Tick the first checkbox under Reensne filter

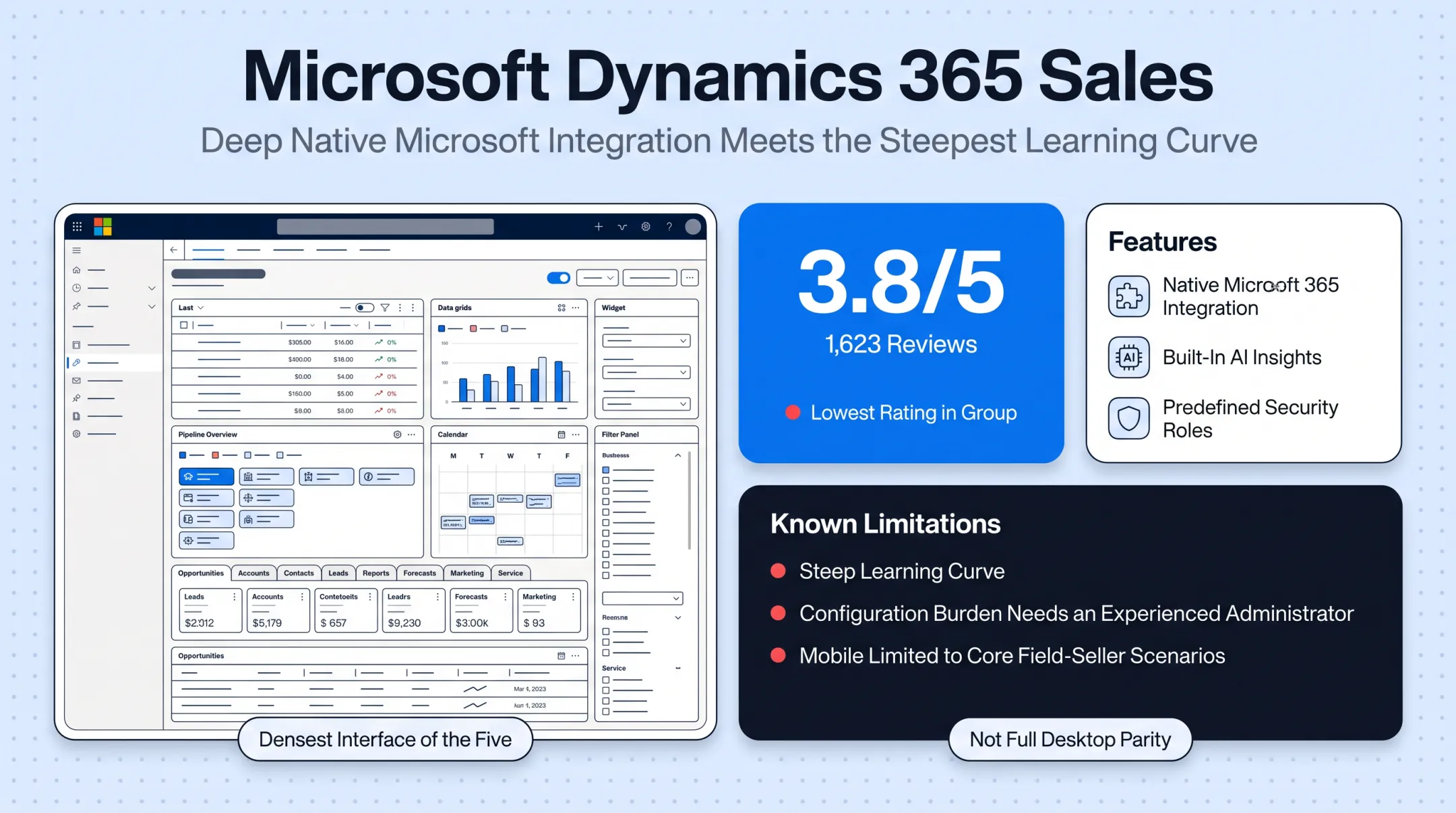606,632
